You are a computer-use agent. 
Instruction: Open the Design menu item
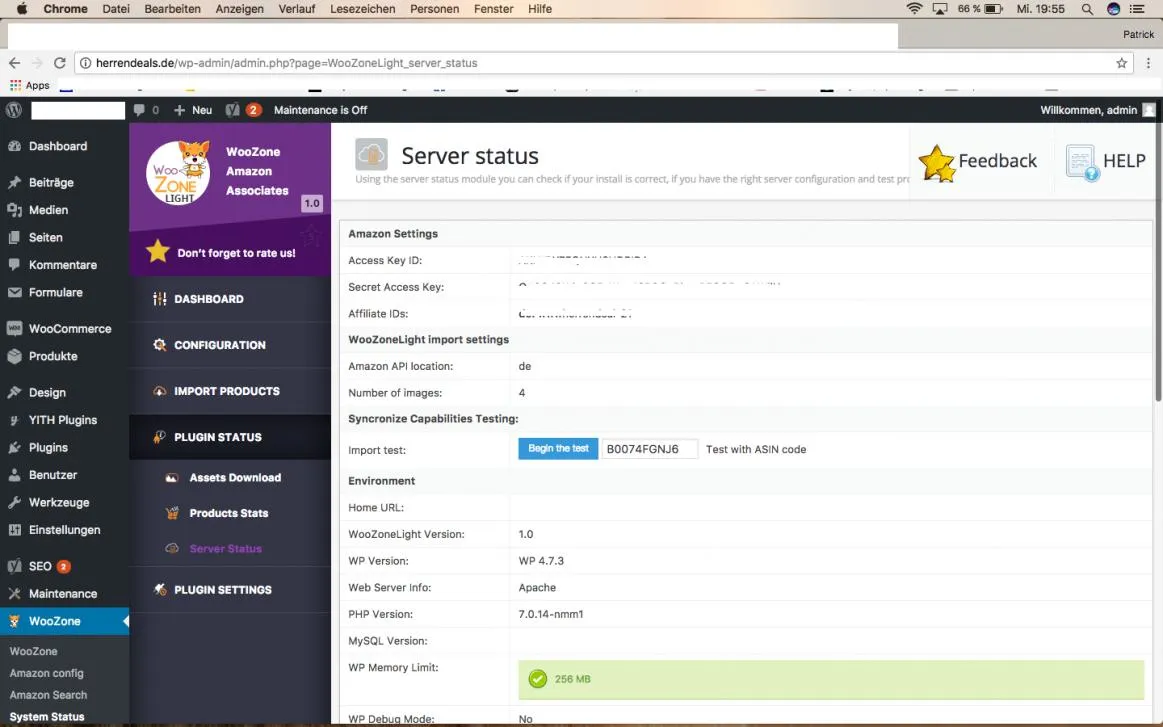47,392
